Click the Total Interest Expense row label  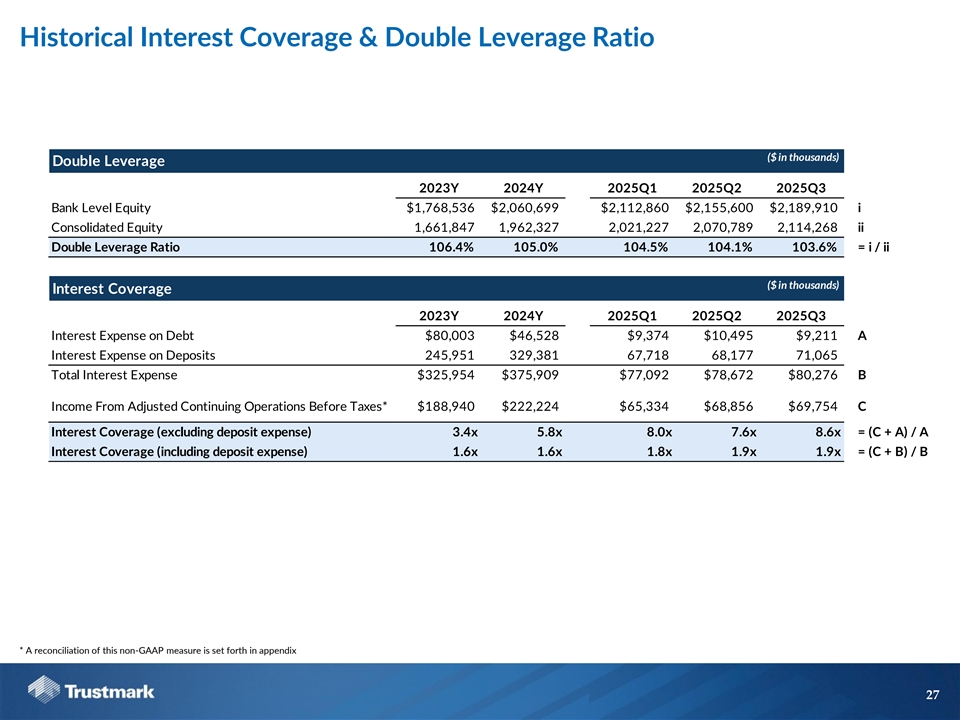114,375
